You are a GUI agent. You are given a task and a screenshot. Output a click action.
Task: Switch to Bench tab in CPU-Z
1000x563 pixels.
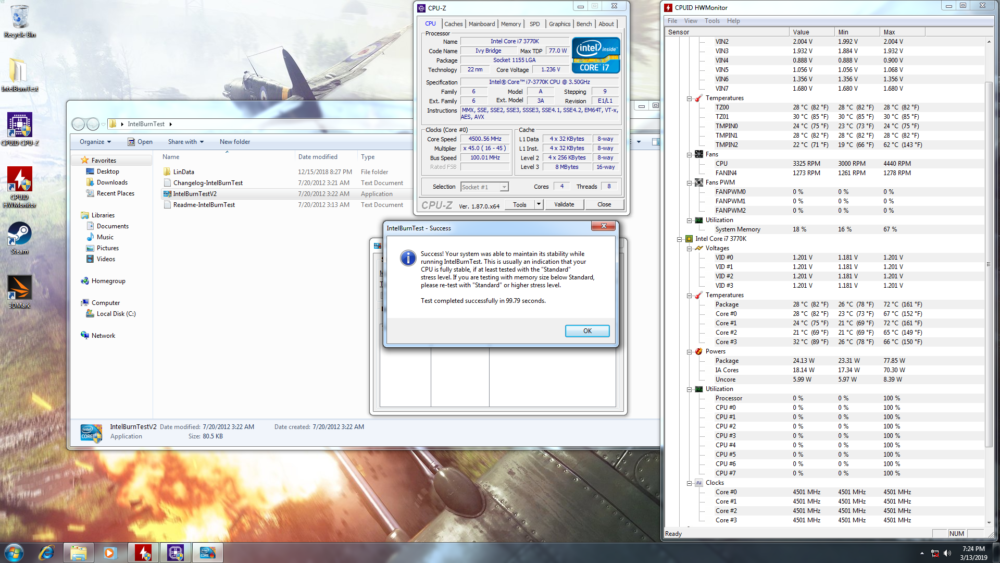[584, 24]
